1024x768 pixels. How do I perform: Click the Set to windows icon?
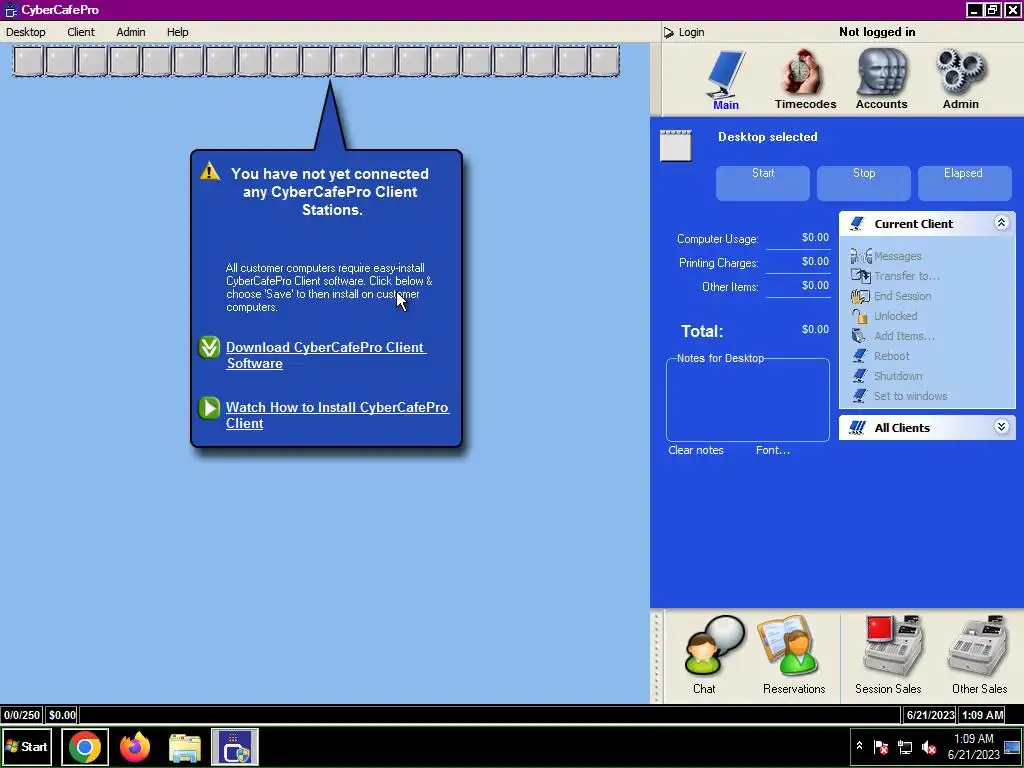860,396
